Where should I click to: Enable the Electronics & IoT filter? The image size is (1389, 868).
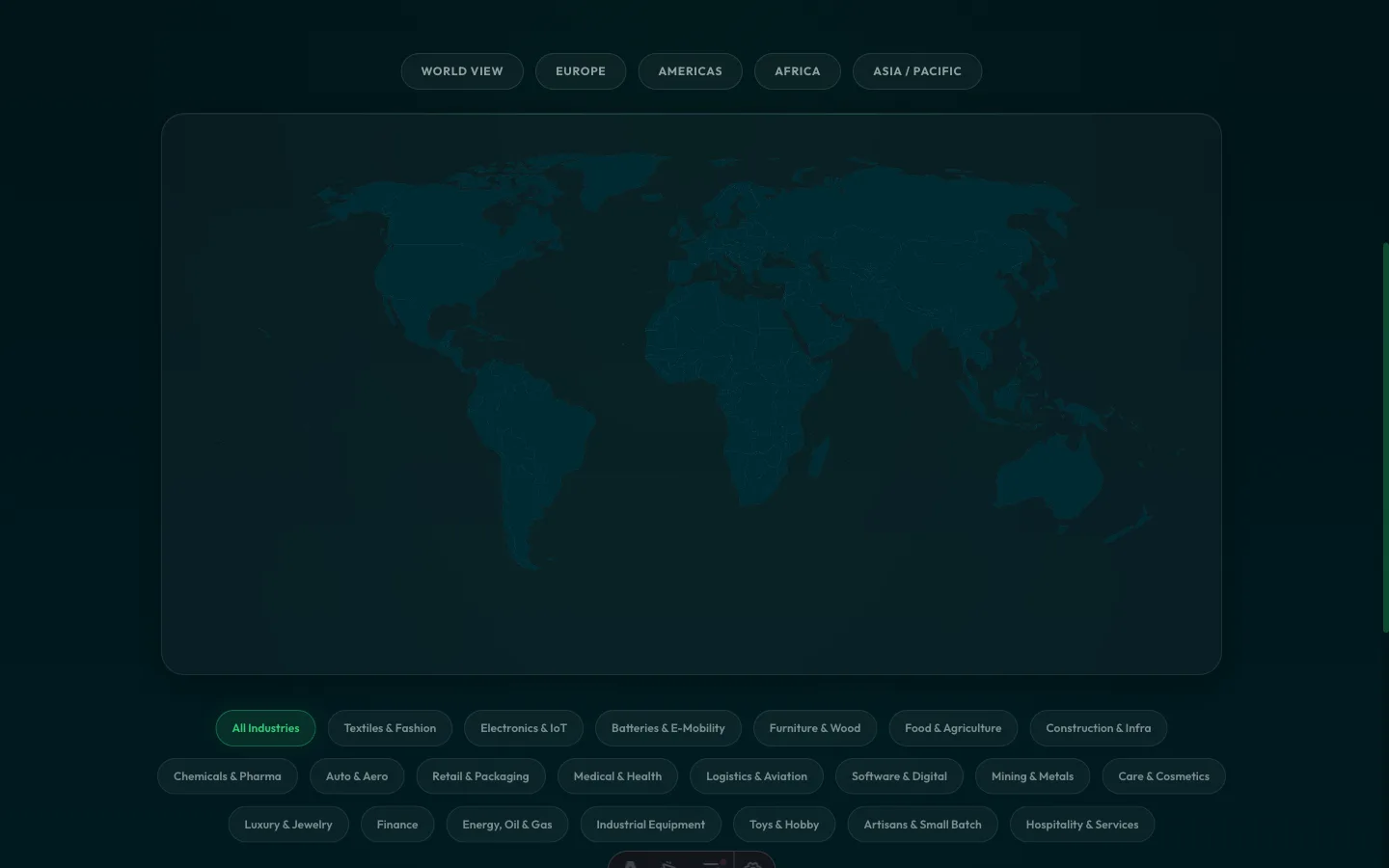click(x=524, y=728)
